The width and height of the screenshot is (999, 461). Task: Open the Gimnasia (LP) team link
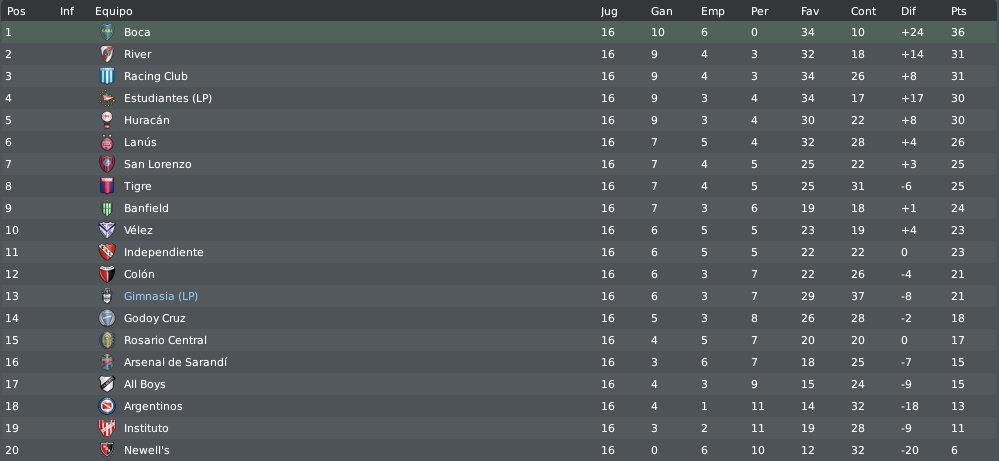[161, 296]
